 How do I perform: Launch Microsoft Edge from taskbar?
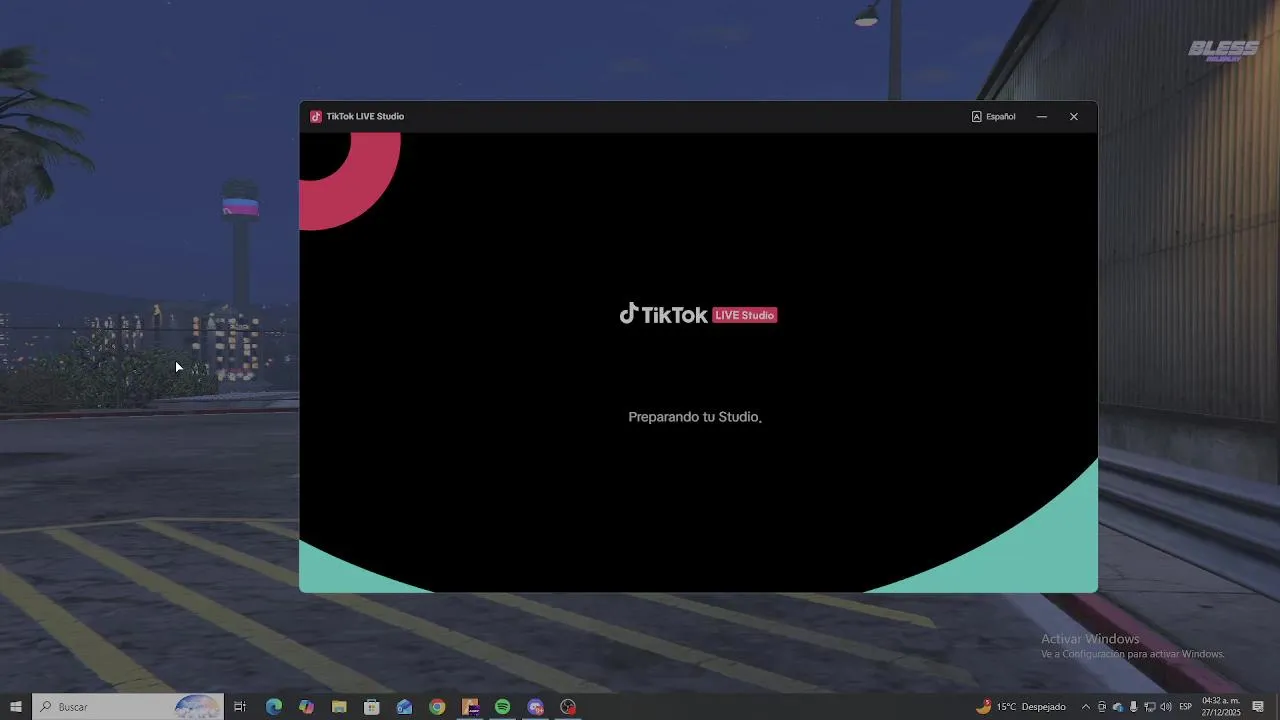(x=274, y=707)
